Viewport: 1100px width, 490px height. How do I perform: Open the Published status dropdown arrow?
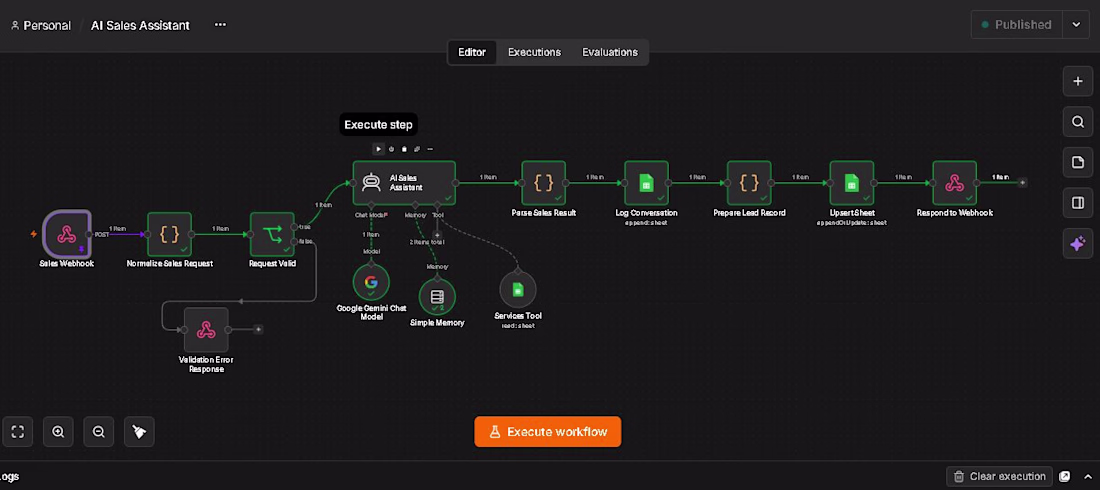pyautogui.click(x=1076, y=25)
